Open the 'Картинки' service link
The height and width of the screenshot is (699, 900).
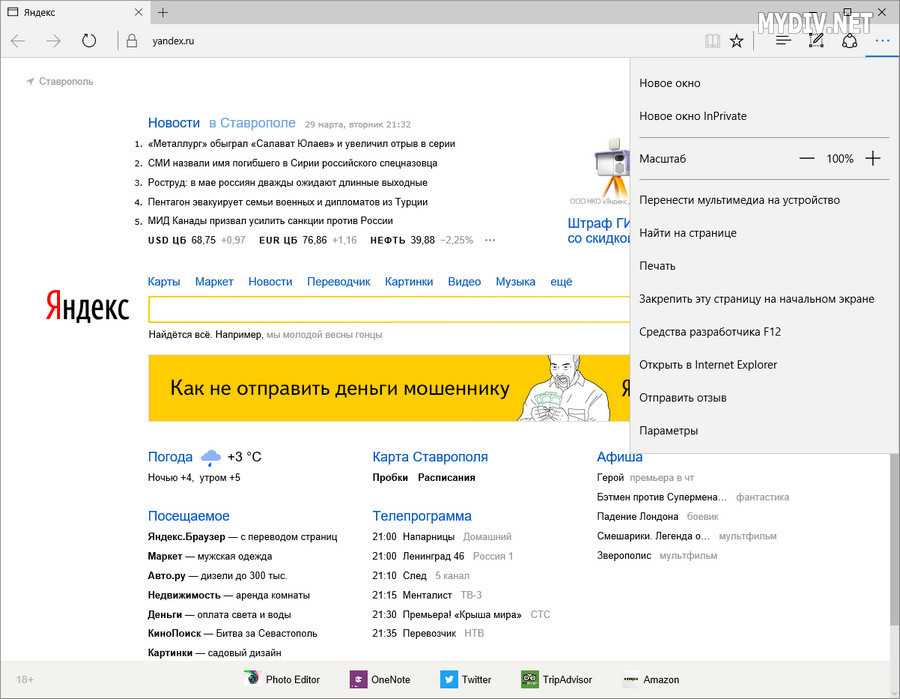click(x=409, y=282)
